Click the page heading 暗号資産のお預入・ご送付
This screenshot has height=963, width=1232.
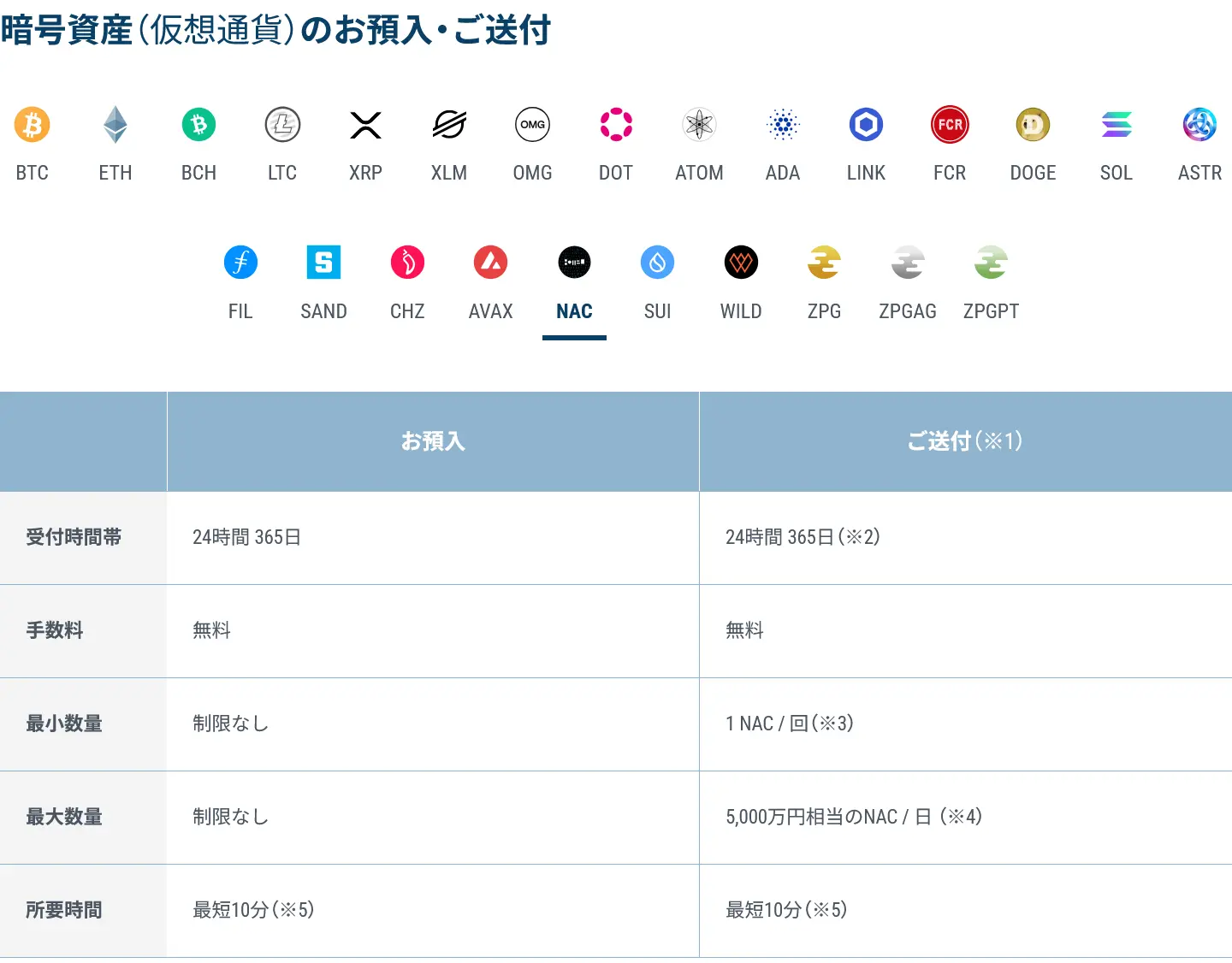pyautogui.click(x=275, y=30)
